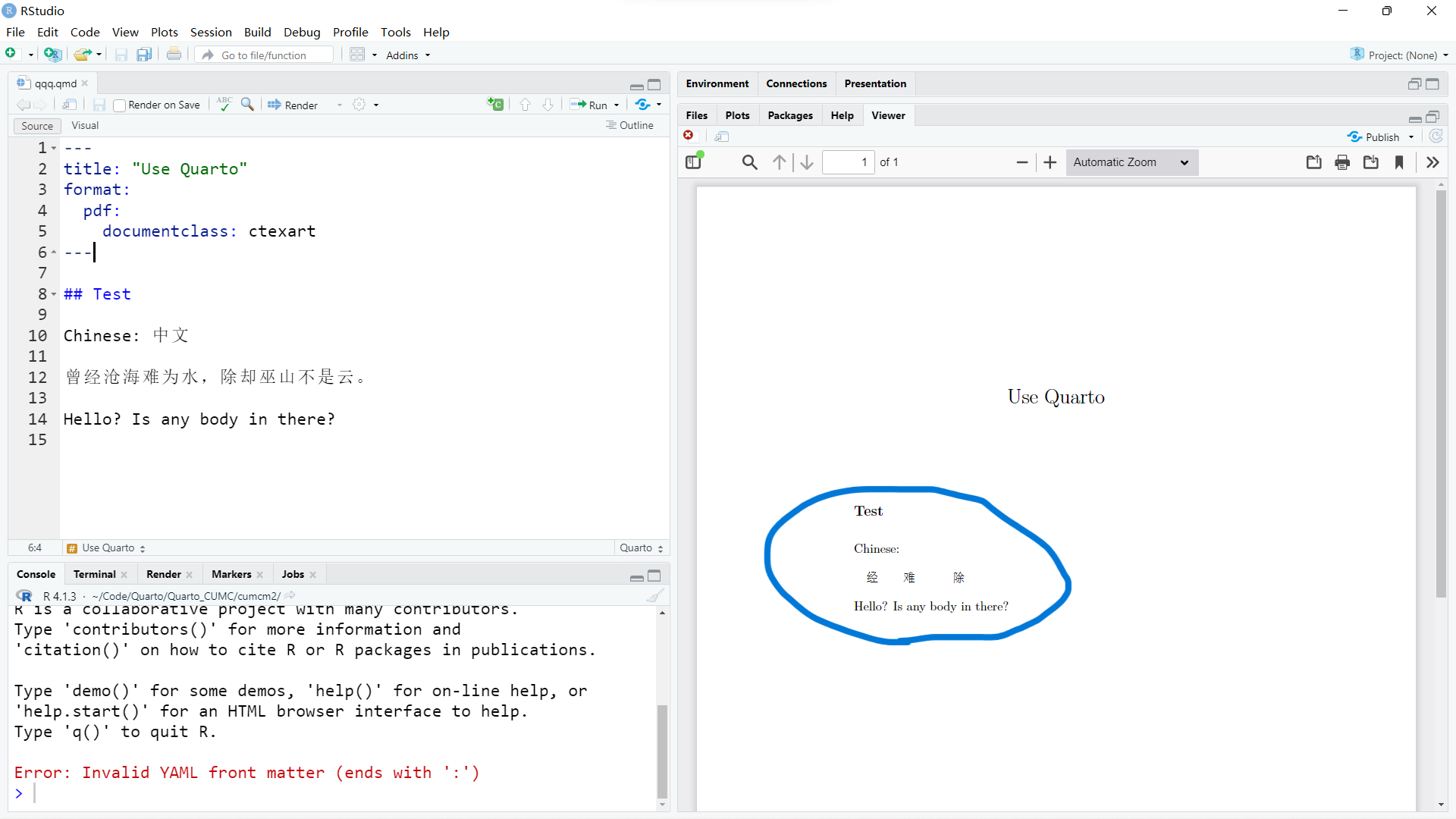
Task: Switch to Visual editing mode
Action: coord(84,125)
